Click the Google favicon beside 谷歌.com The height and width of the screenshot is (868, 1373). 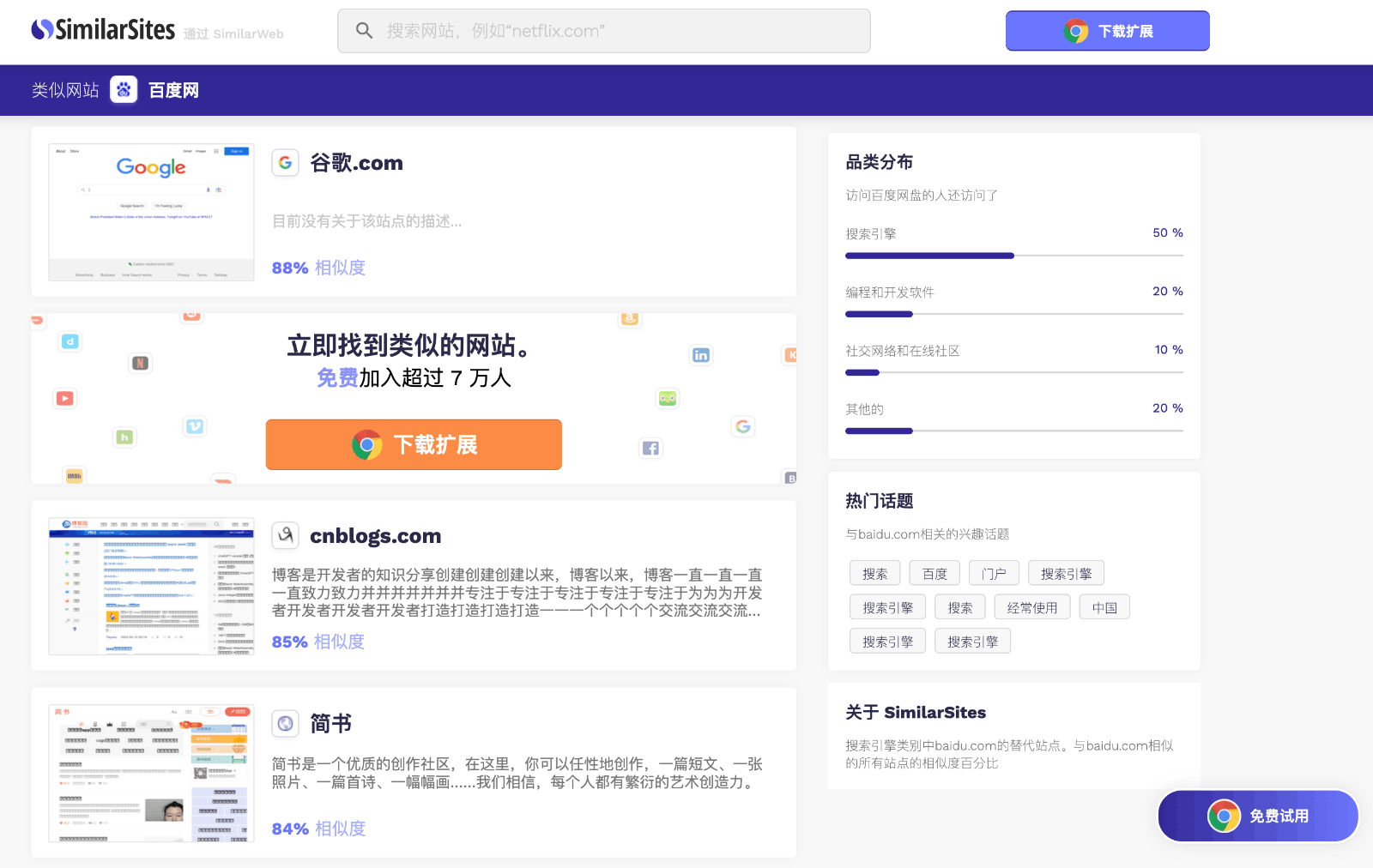pyautogui.click(x=286, y=163)
